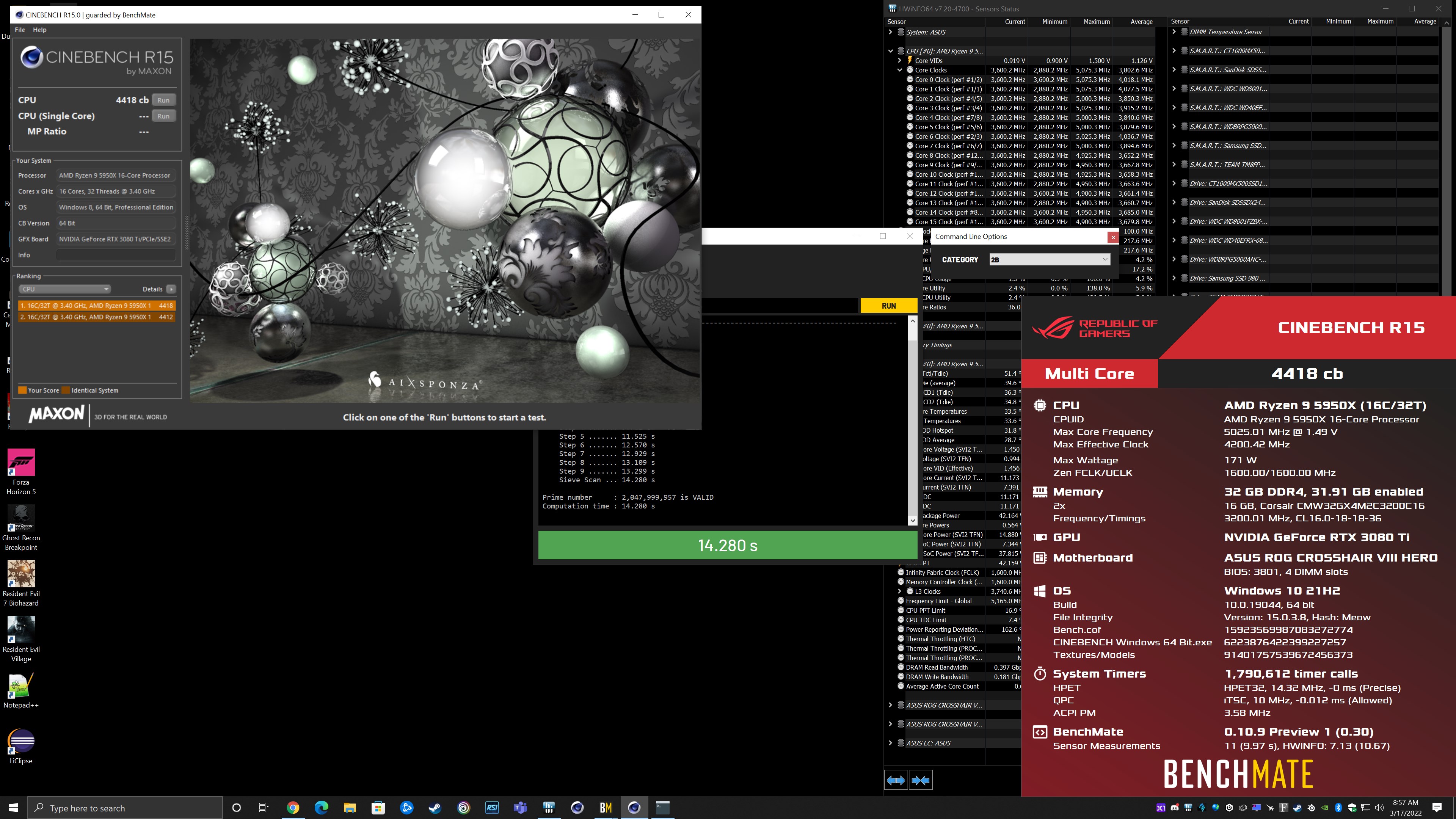Launch Microsoft Edge from the taskbar

tap(321, 808)
